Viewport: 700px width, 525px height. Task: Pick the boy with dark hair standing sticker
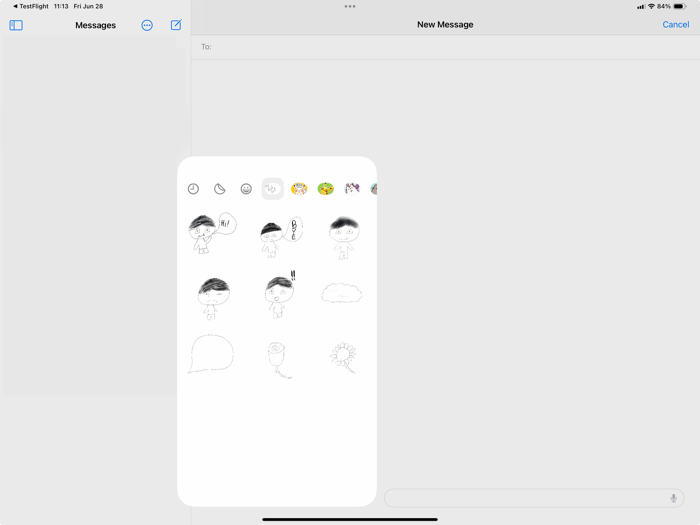click(x=344, y=237)
